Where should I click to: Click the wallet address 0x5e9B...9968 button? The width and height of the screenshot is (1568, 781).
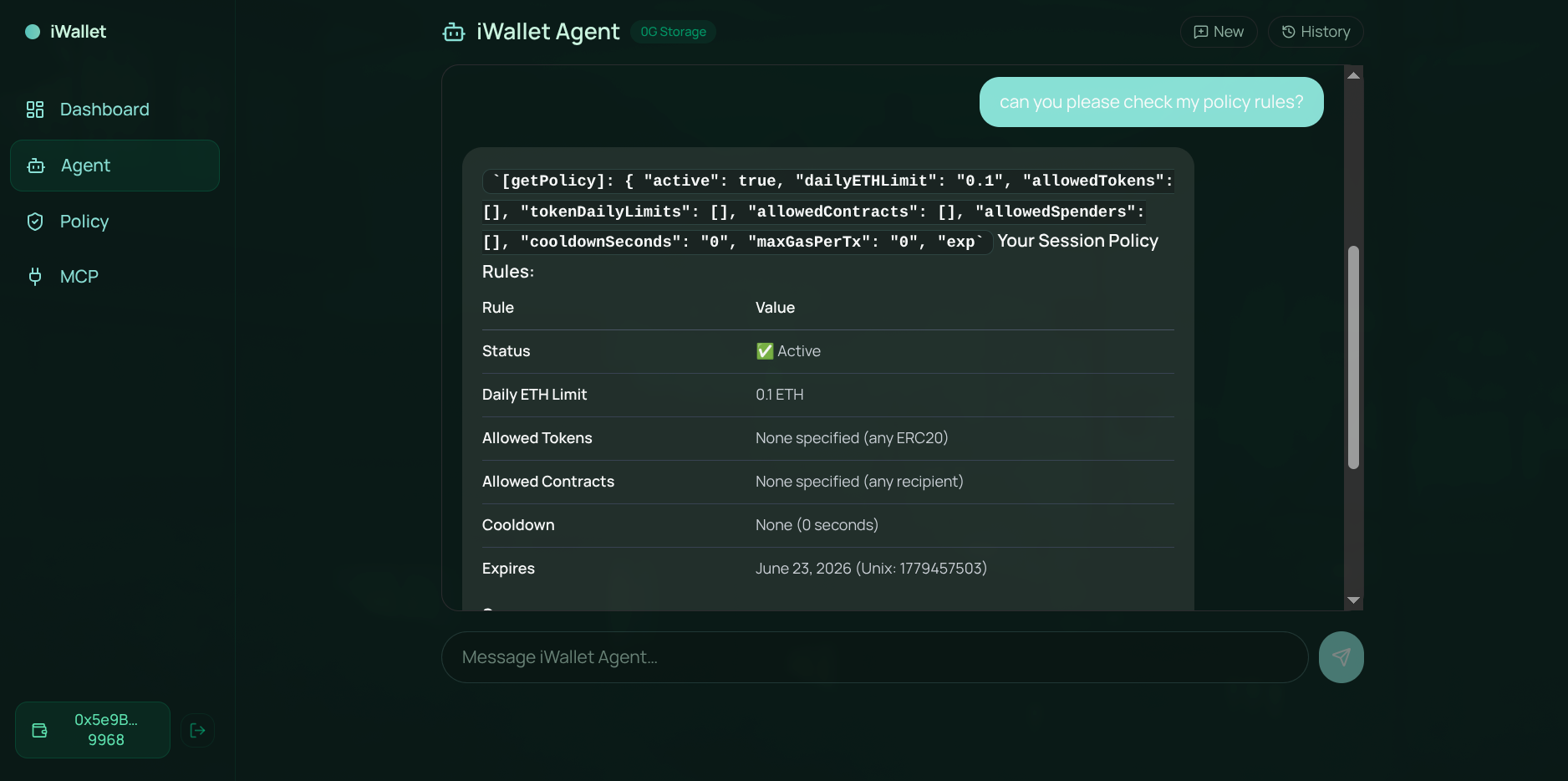click(x=93, y=730)
